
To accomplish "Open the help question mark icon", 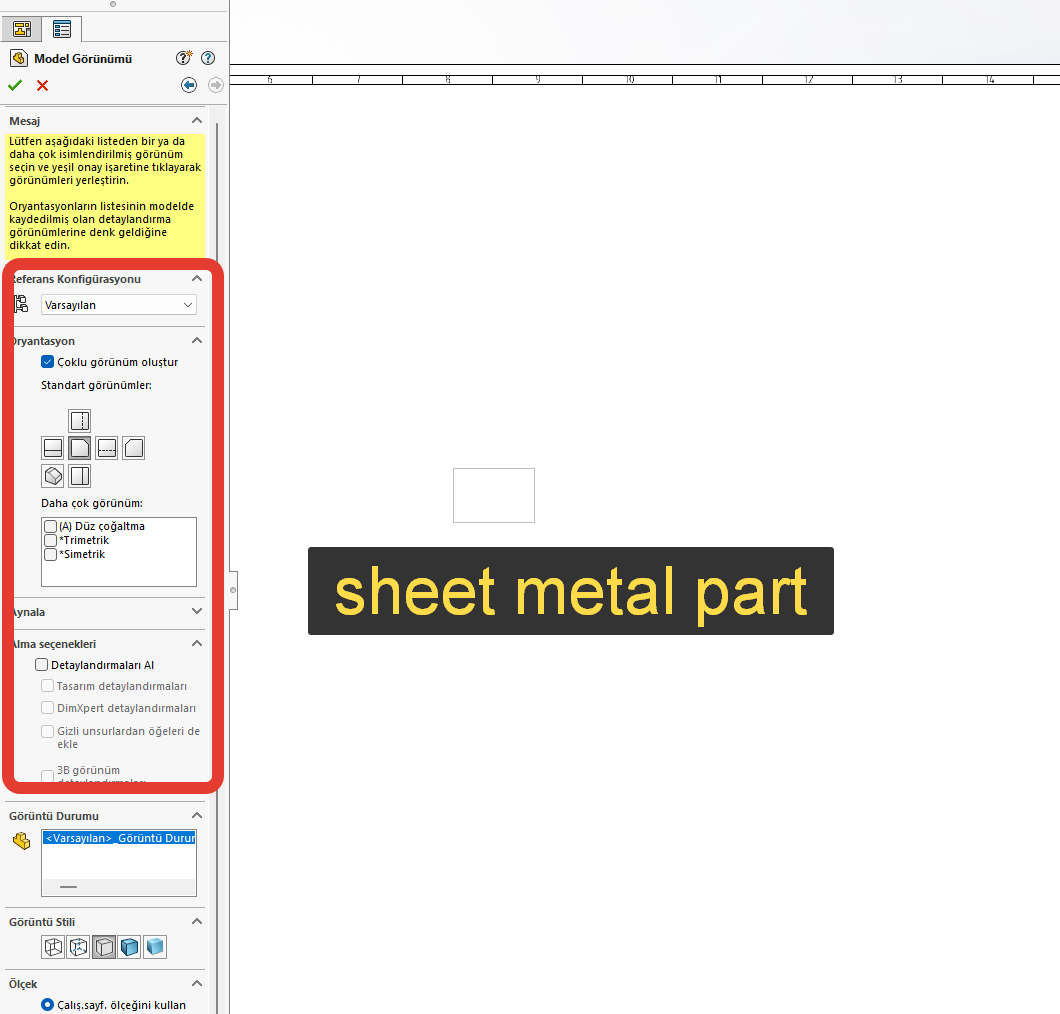I will point(208,59).
